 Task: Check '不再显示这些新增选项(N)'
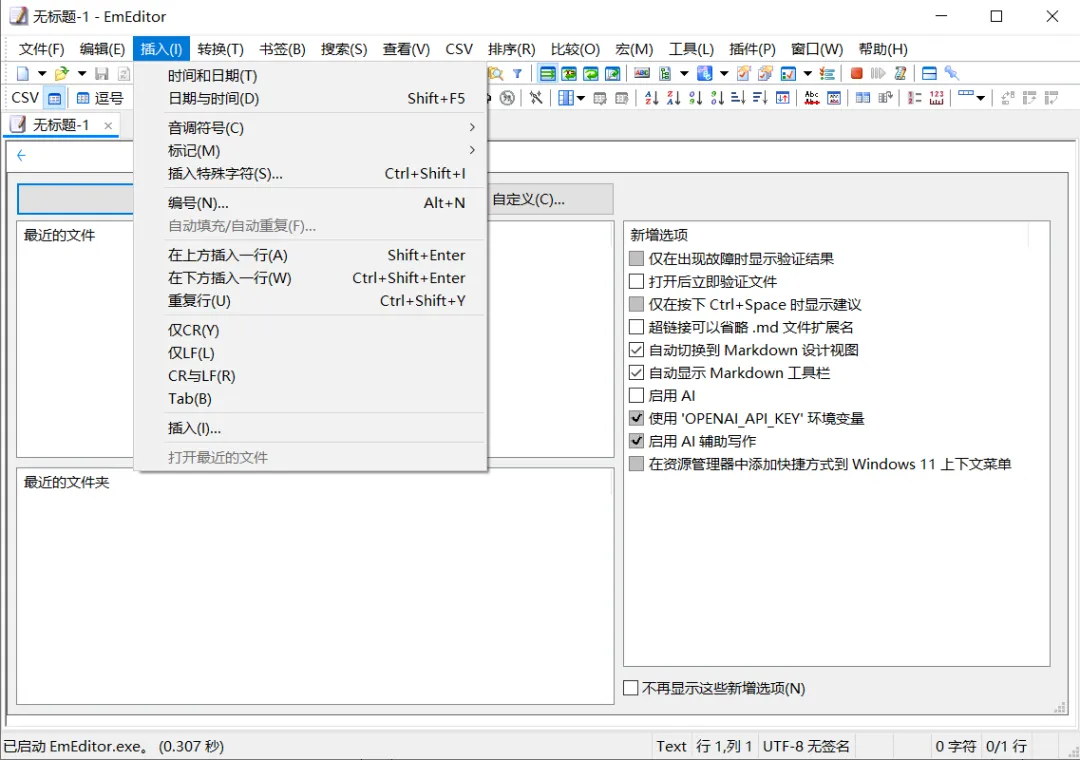(630, 688)
